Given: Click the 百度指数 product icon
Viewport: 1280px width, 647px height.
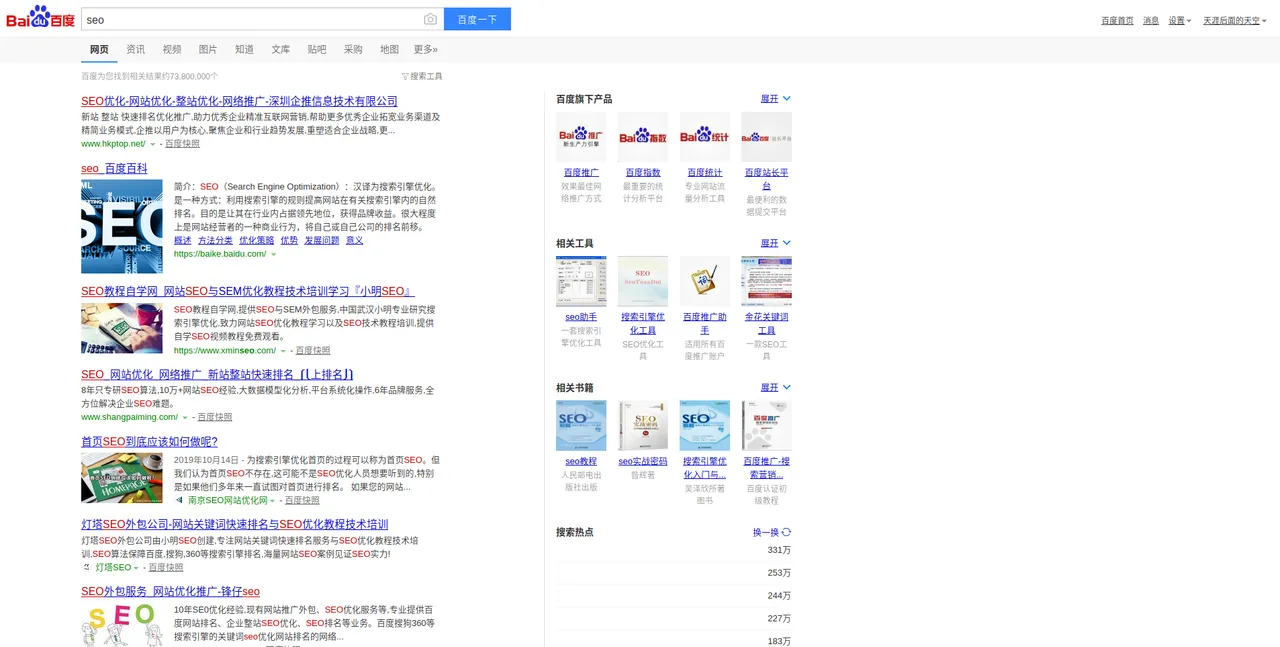Looking at the screenshot, I should coord(643,137).
